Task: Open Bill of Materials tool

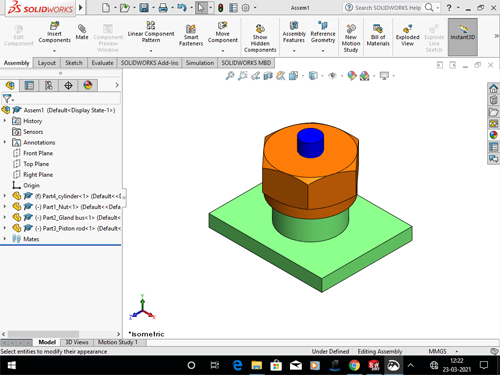Action: [378, 35]
